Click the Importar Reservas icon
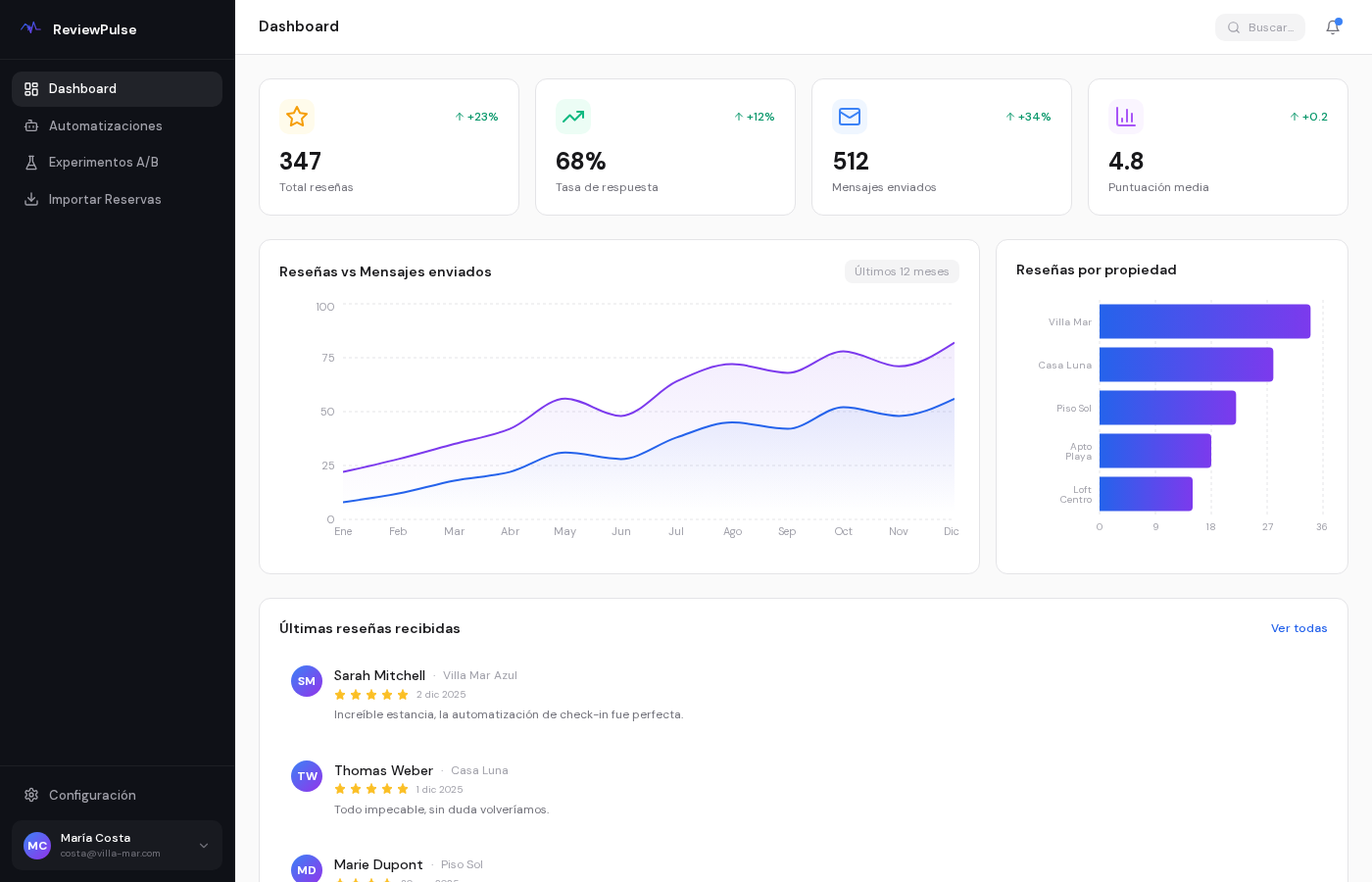This screenshot has height=882, width=1372. 30,199
